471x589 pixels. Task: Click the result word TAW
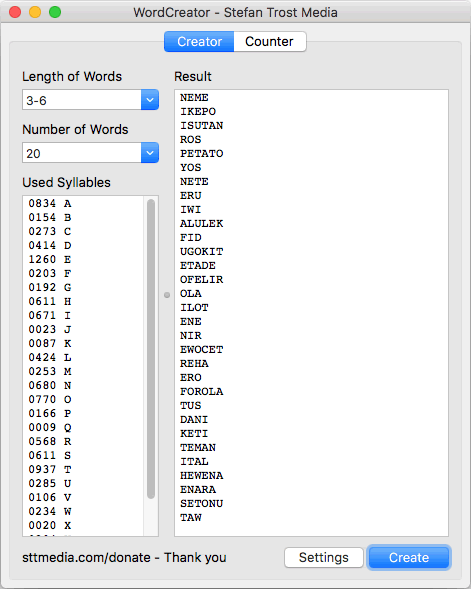(191, 518)
